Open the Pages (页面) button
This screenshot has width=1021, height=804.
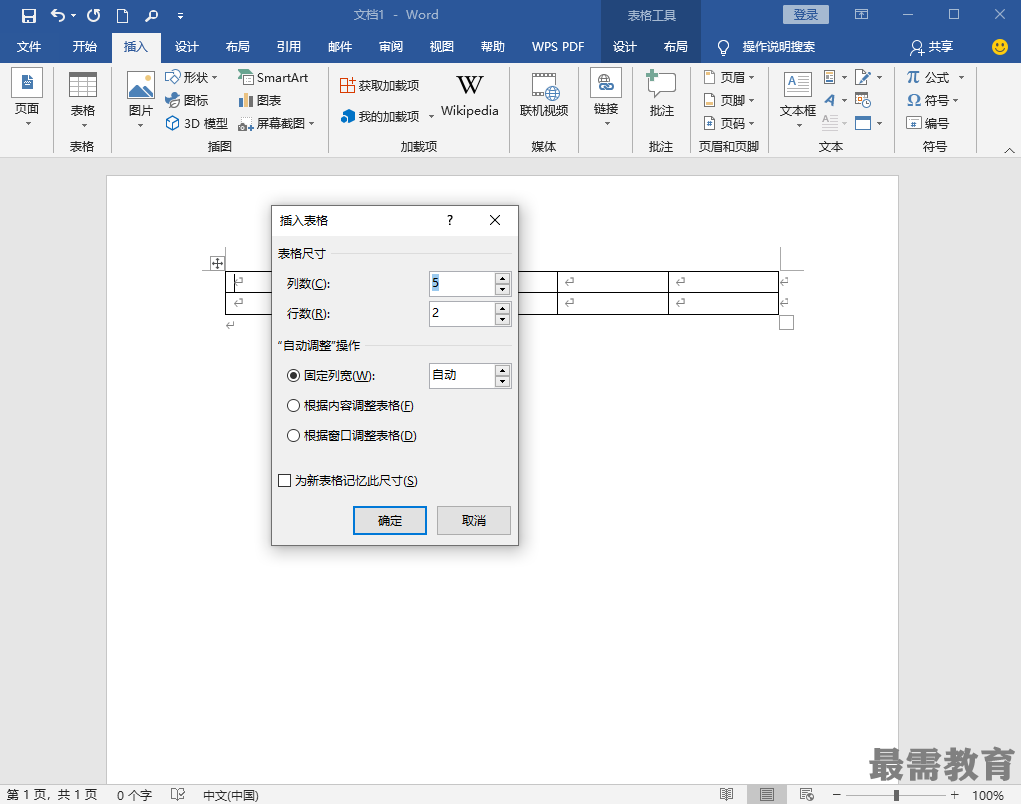[27, 99]
